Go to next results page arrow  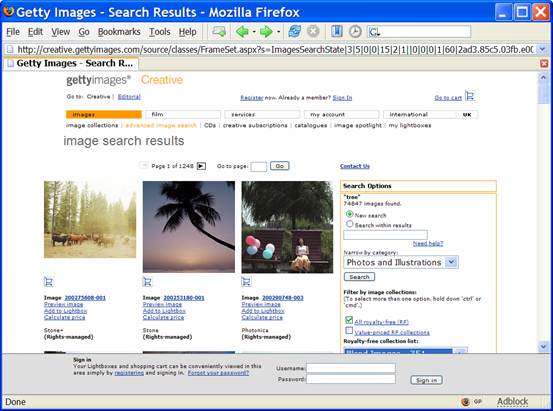pos(201,166)
